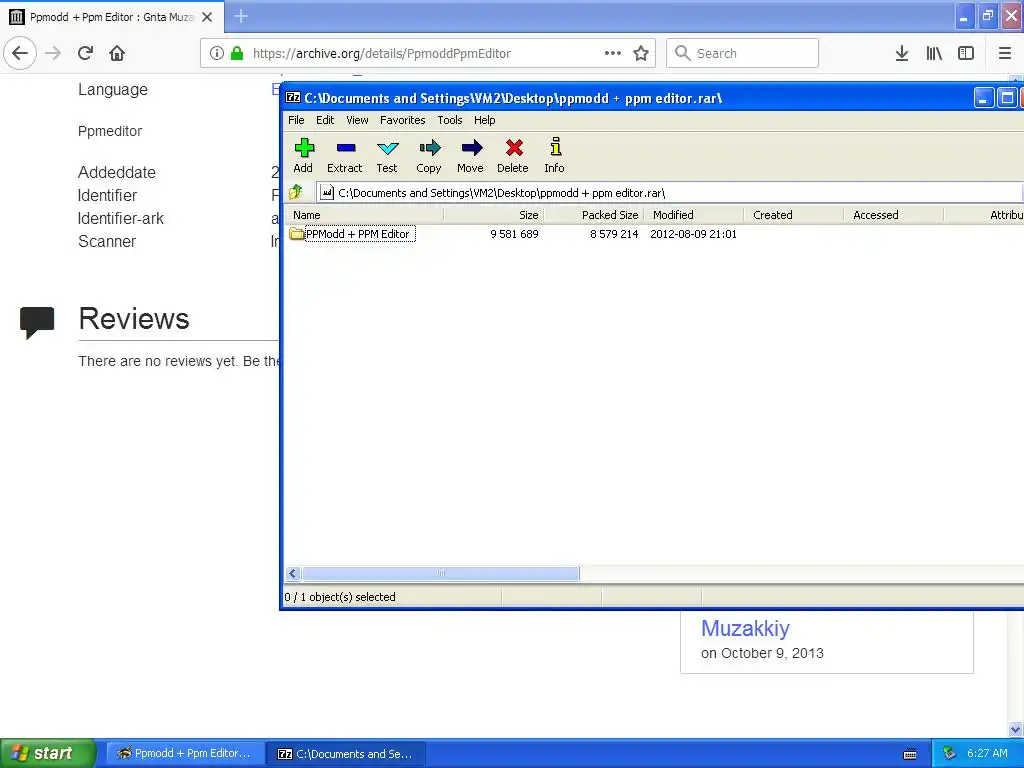Image resolution: width=1024 pixels, height=768 pixels.
Task: Reload the archive.org page
Action: pos(85,53)
